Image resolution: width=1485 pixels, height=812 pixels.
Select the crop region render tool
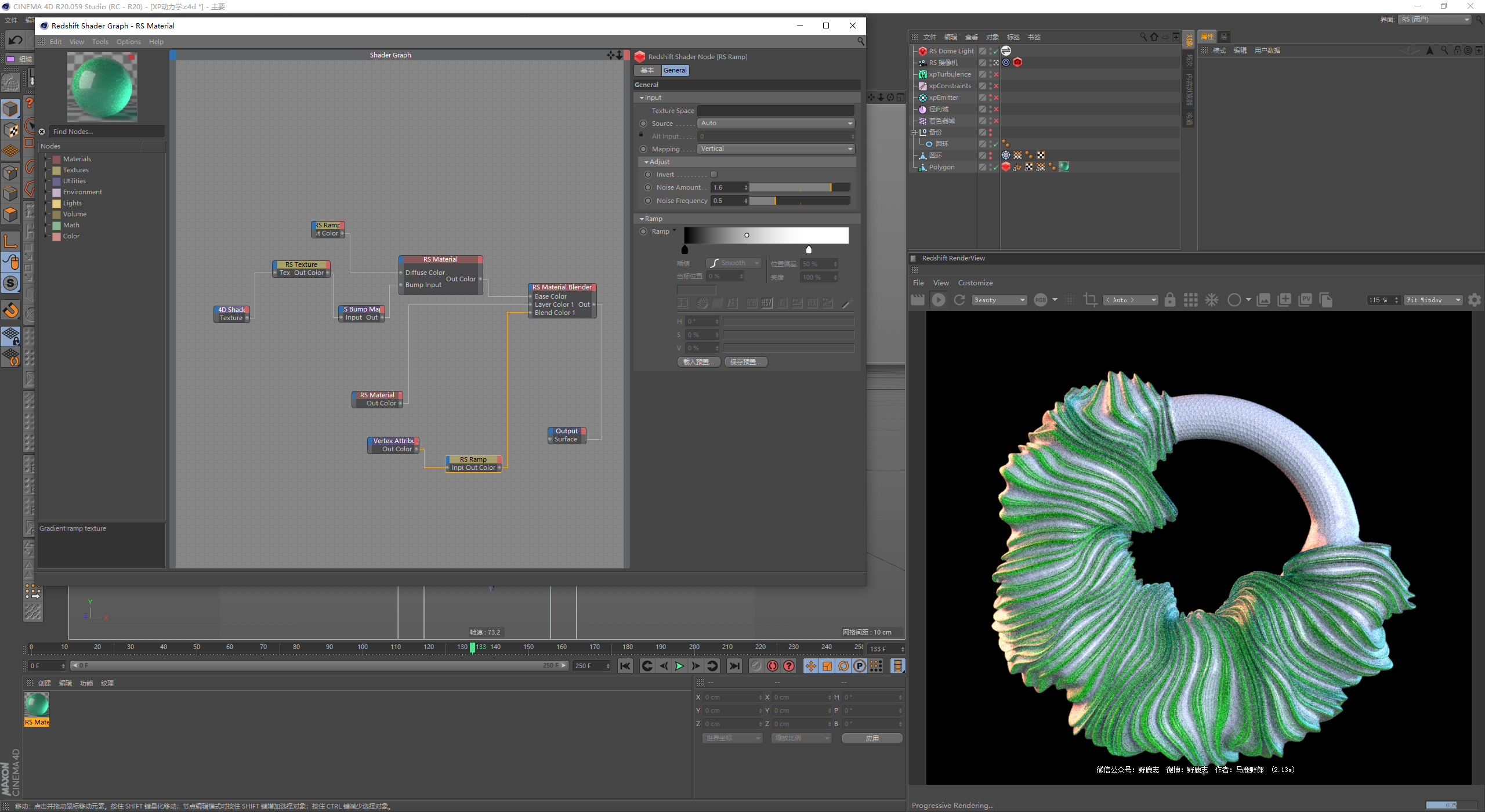[1090, 300]
